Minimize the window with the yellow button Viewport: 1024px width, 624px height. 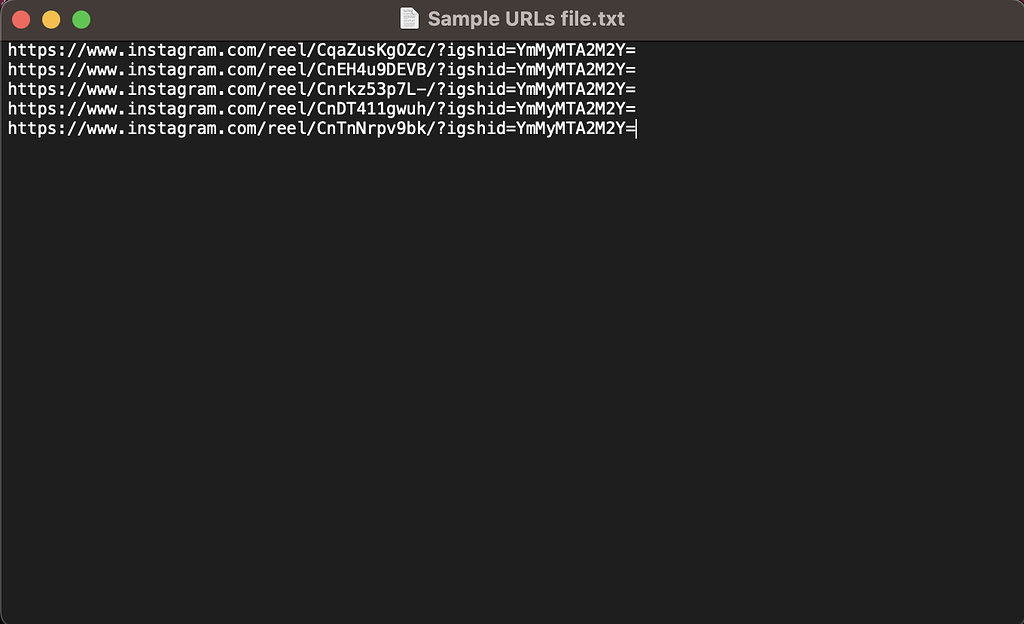[x=51, y=20]
